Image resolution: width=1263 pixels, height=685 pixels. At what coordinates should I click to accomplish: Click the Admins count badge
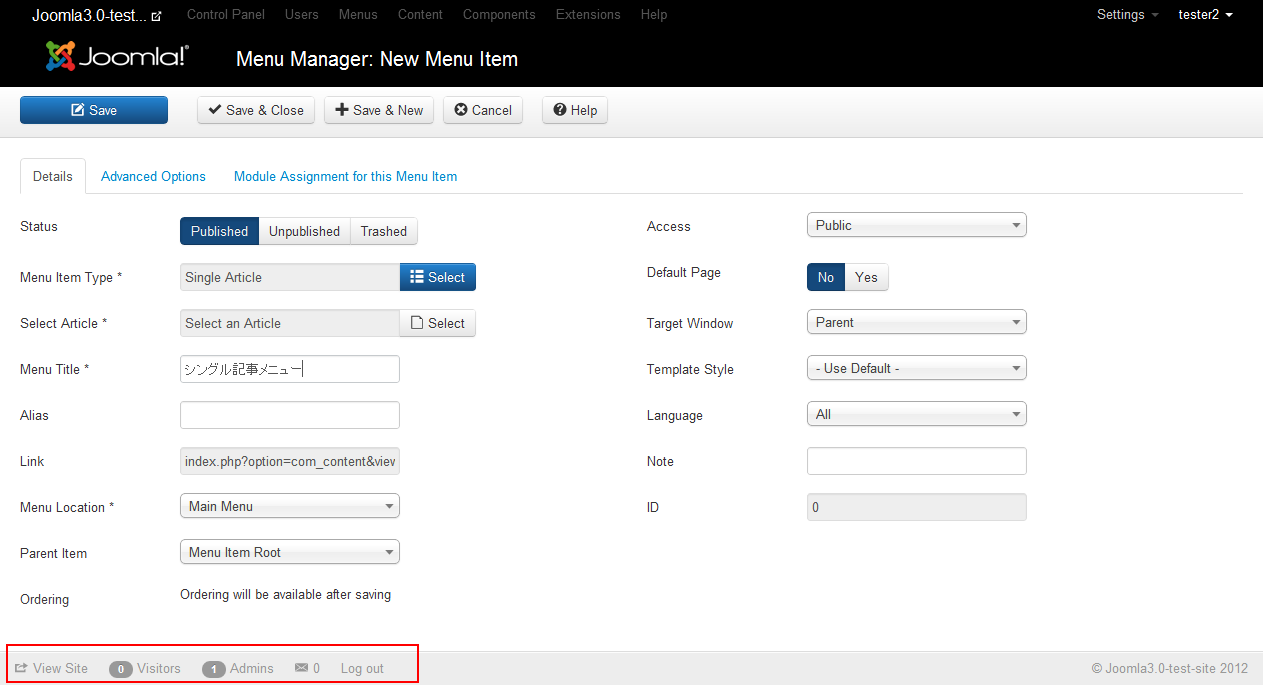point(214,669)
